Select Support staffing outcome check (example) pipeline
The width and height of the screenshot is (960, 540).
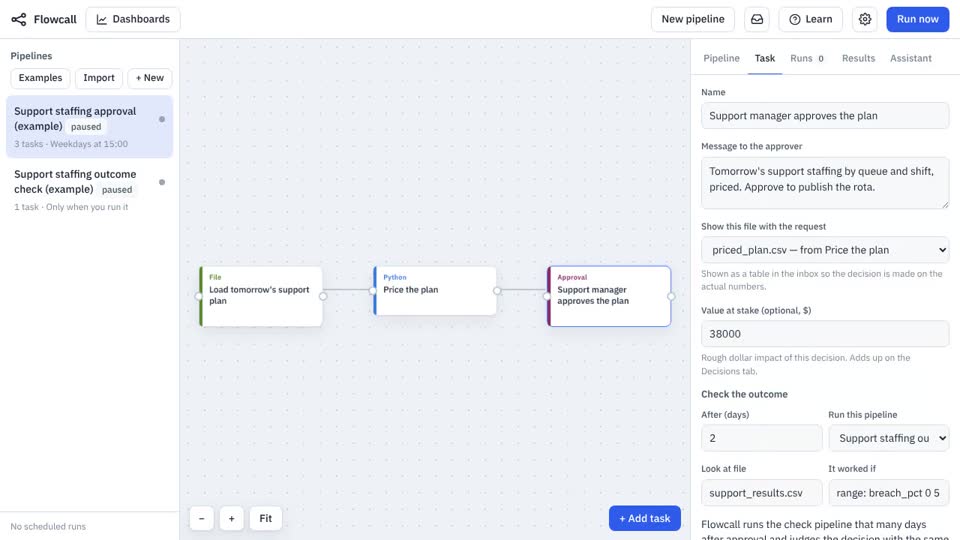(89, 190)
